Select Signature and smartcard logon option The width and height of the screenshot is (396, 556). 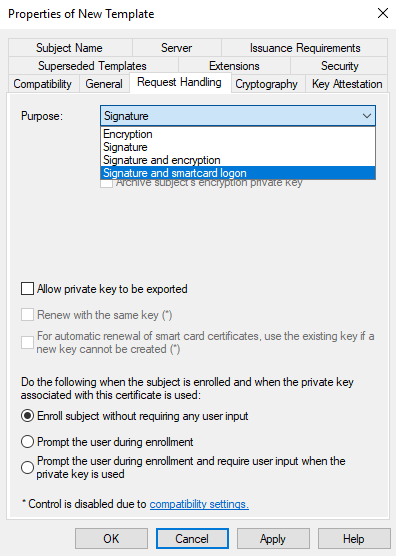pyautogui.click(x=238, y=173)
